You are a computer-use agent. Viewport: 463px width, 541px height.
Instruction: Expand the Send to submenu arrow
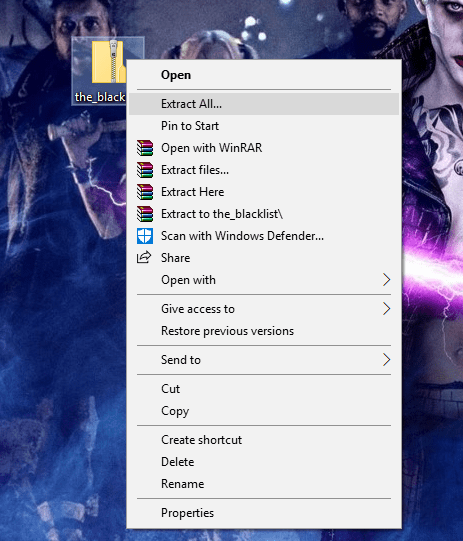pos(386,360)
